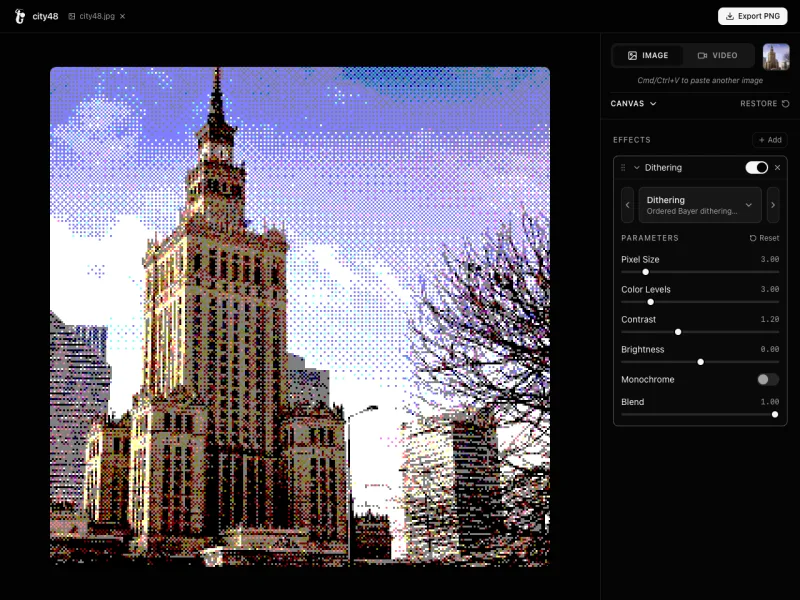Reset the dithering parameters
This screenshot has width=800, height=600.
[x=764, y=238]
